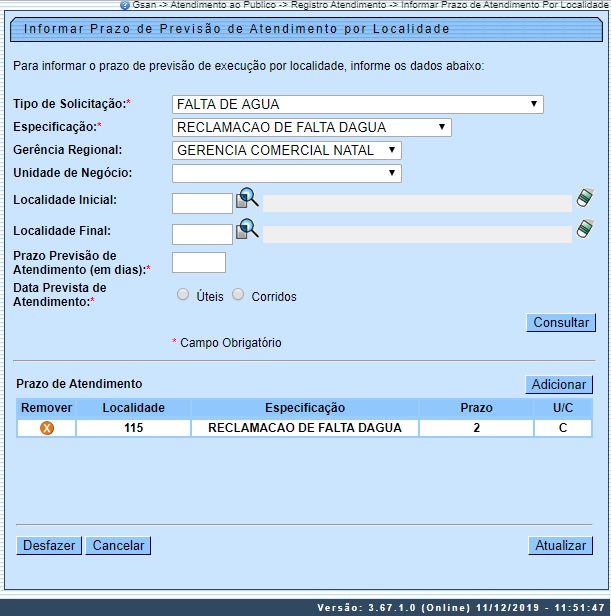Select Úteis radio option
Image resolution: width=611 pixels, height=616 pixels.
coord(183,294)
